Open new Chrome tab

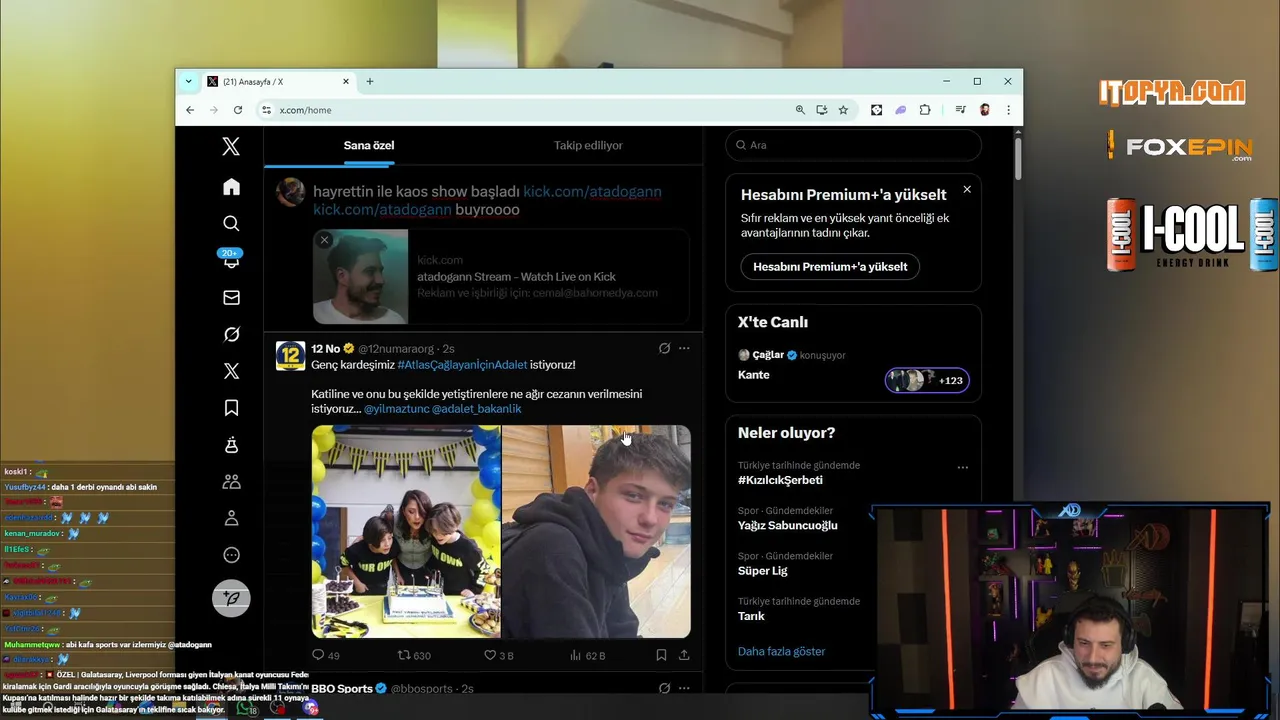click(370, 81)
